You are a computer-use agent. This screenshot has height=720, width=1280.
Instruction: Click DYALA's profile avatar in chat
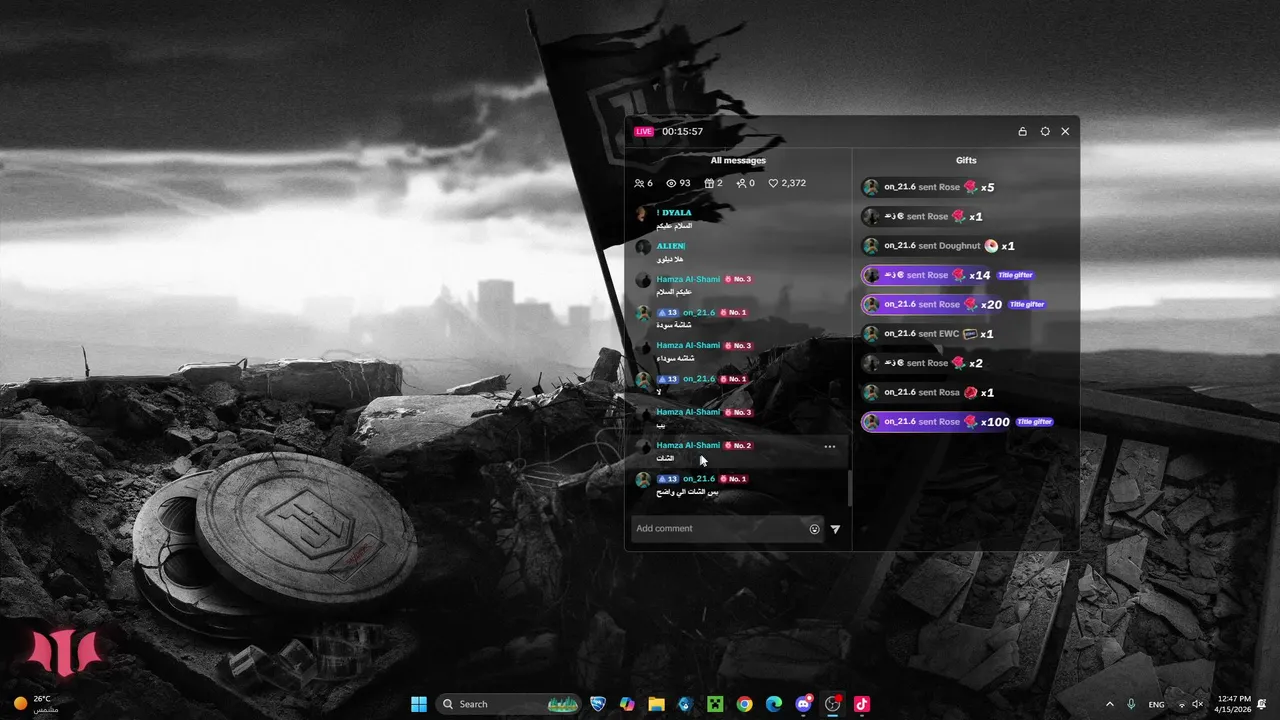pyautogui.click(x=643, y=214)
